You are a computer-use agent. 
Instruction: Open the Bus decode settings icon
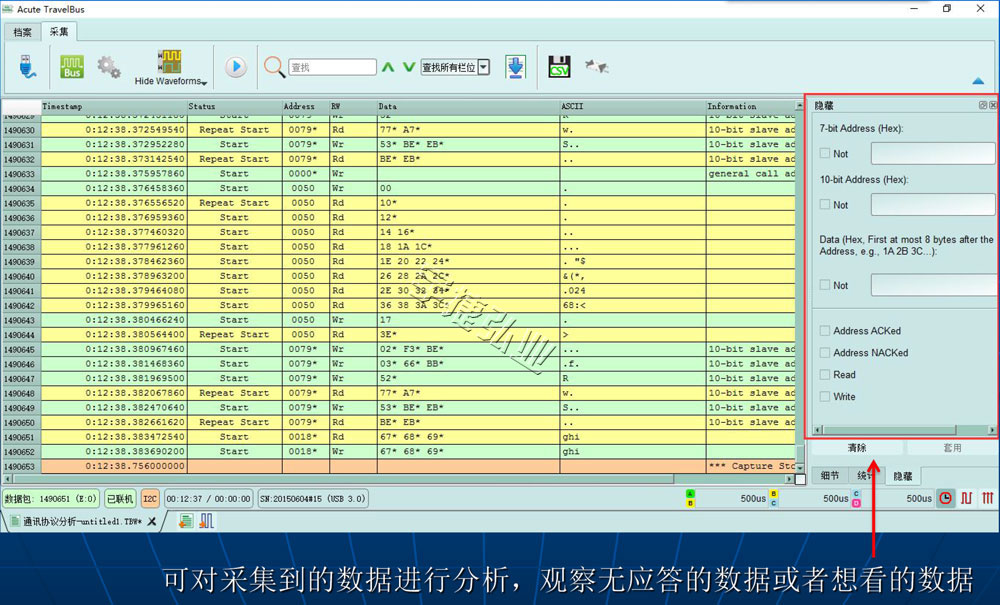pyautogui.click(x=72, y=66)
